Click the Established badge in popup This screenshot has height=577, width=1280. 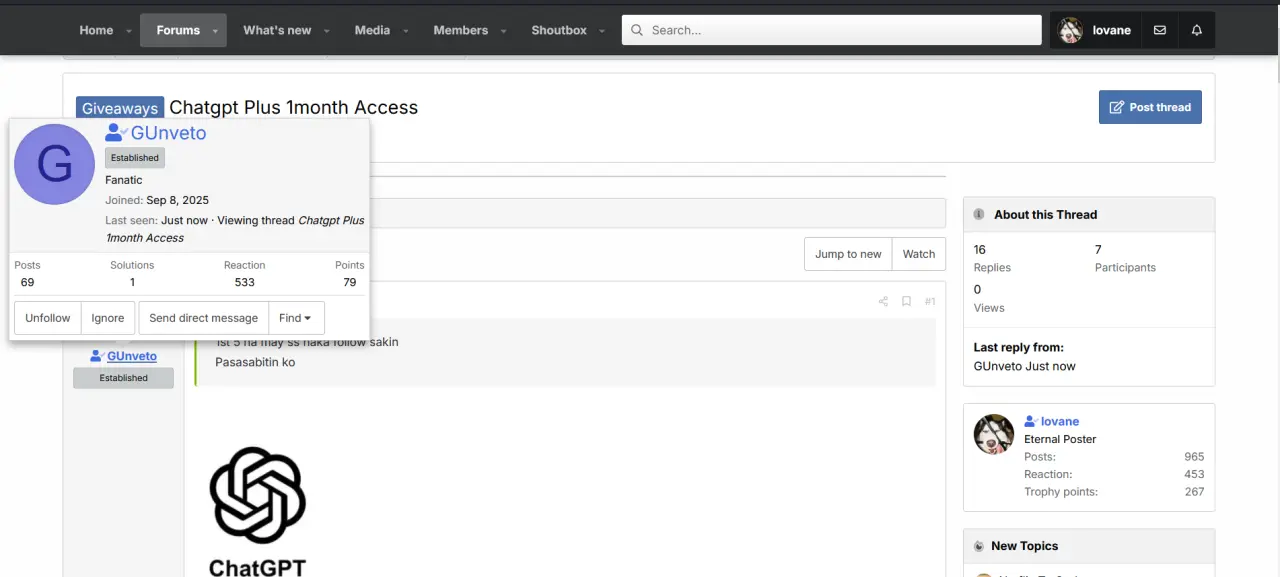click(135, 158)
